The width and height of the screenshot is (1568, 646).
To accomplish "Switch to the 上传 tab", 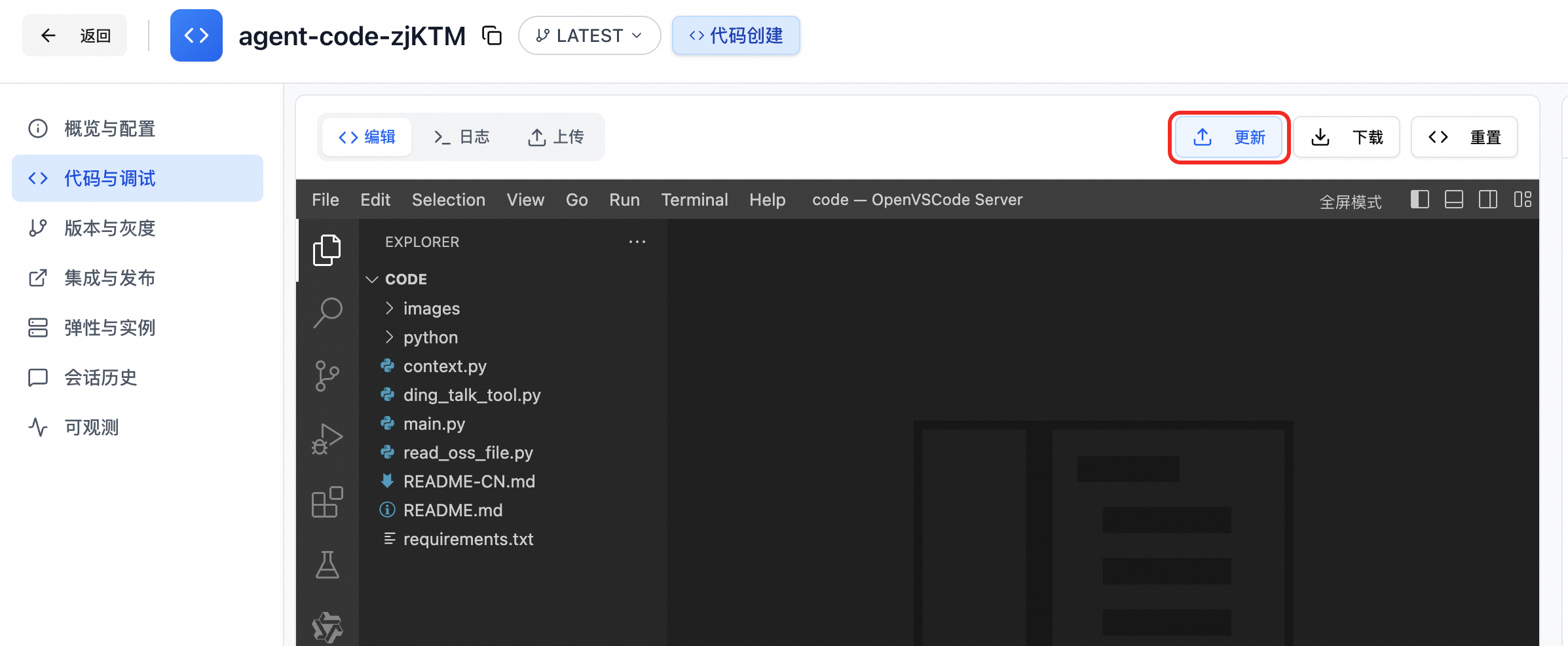I will (x=555, y=137).
